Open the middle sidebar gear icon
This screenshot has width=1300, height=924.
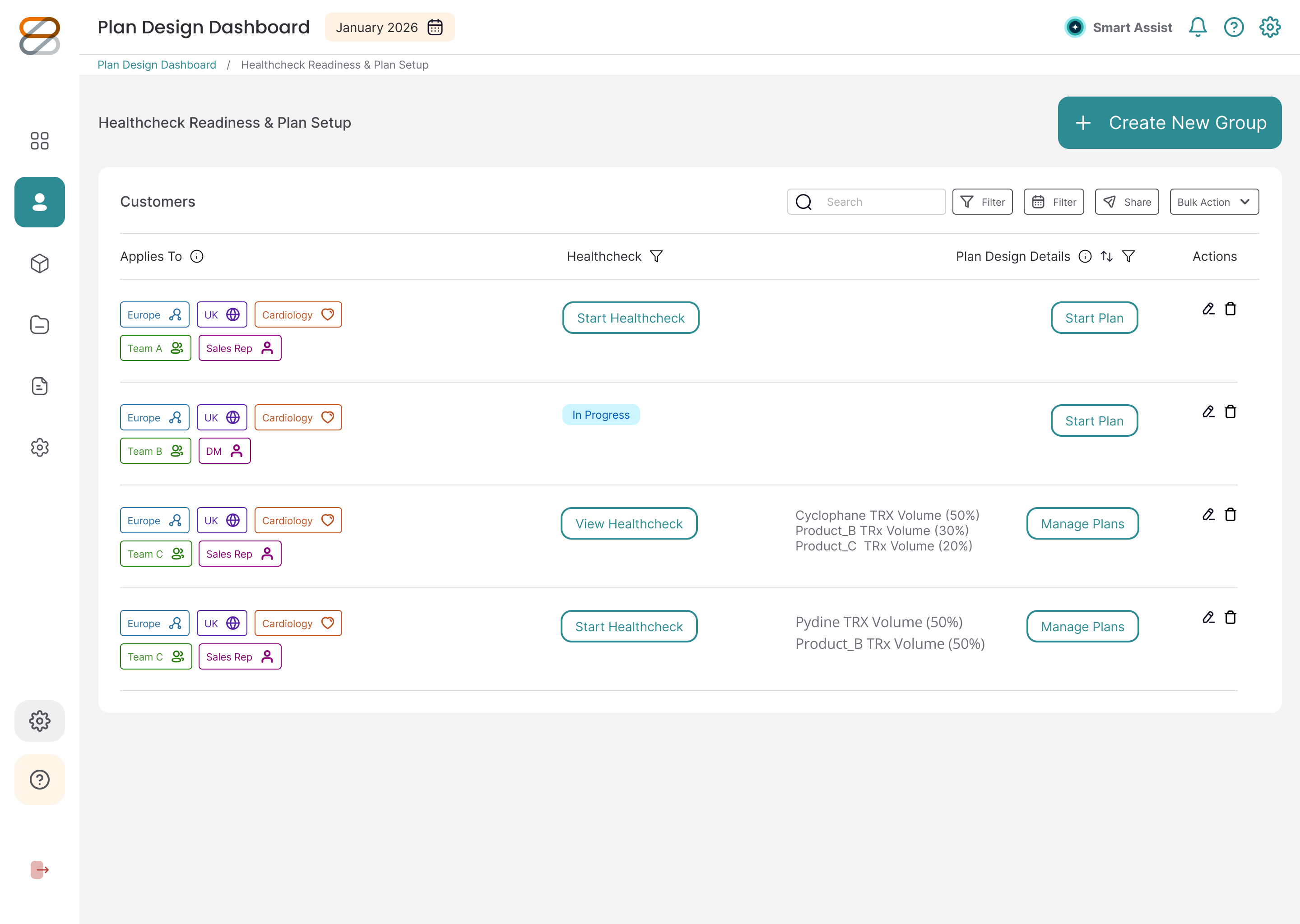[39, 448]
